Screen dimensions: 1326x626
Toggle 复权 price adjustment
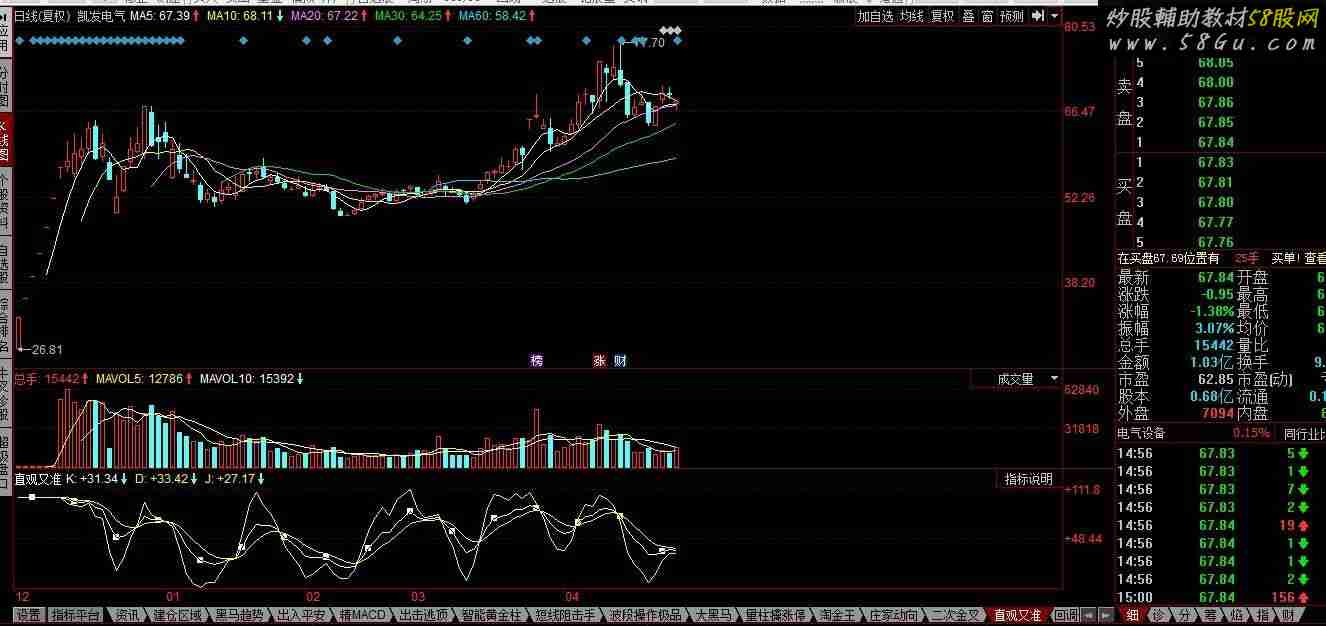(x=942, y=16)
